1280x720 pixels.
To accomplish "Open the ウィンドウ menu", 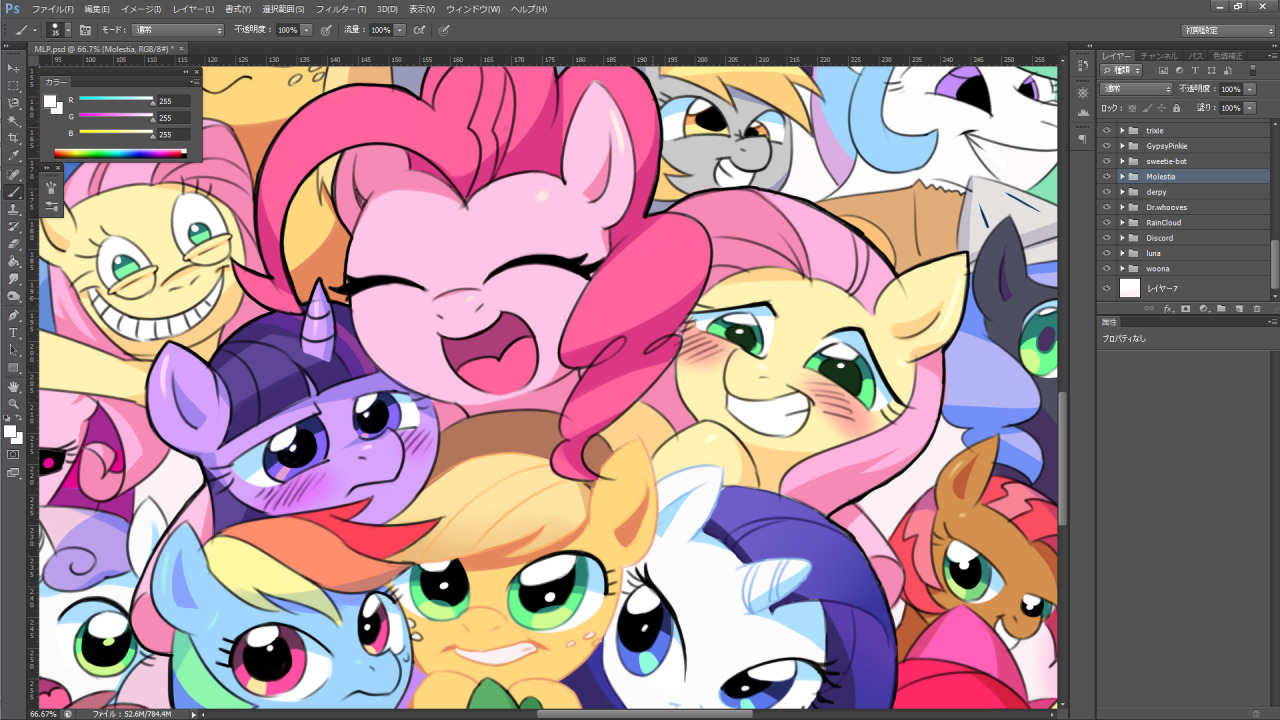I will 473,9.
